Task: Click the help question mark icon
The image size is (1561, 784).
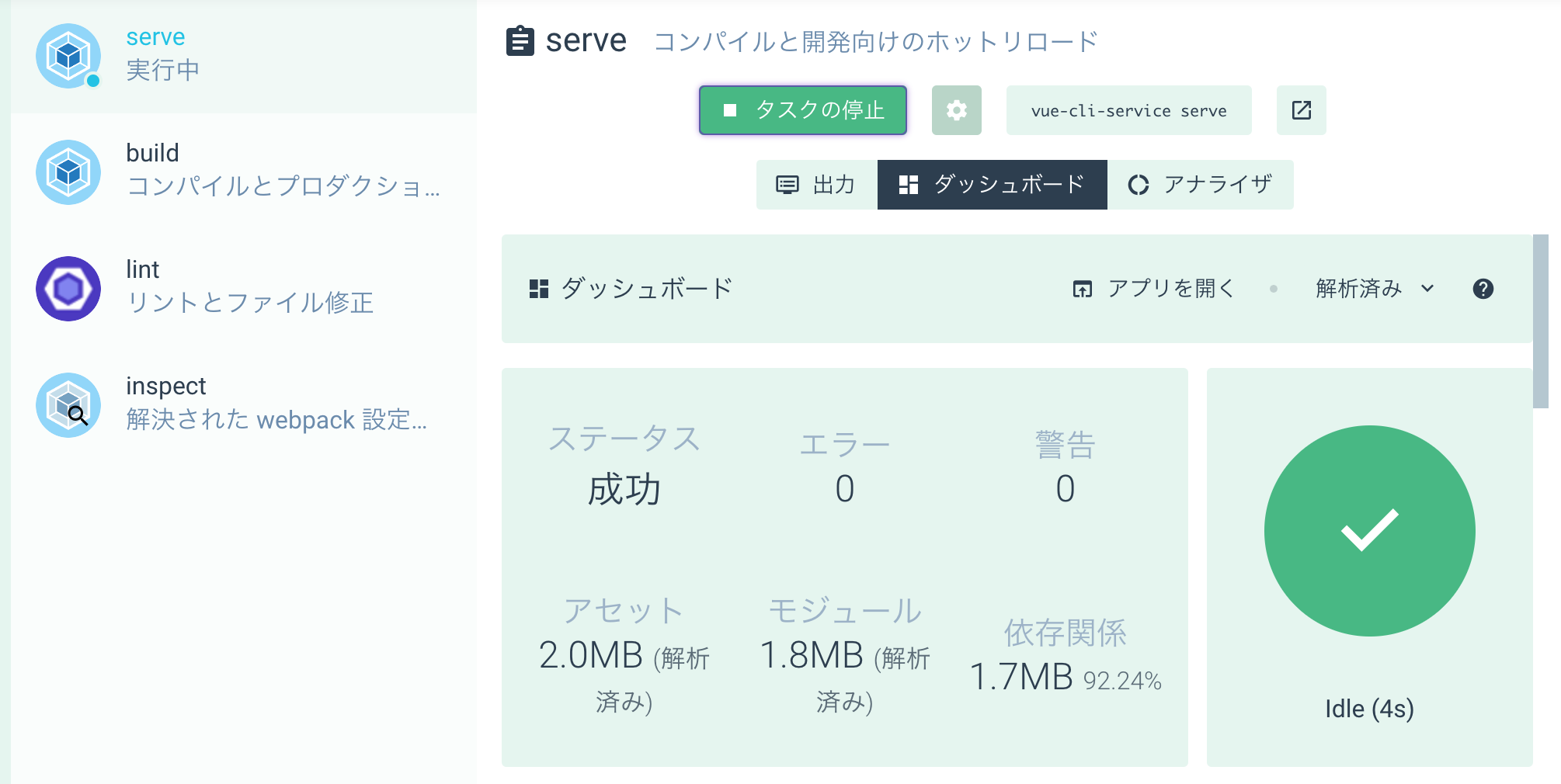Action: click(x=1483, y=289)
